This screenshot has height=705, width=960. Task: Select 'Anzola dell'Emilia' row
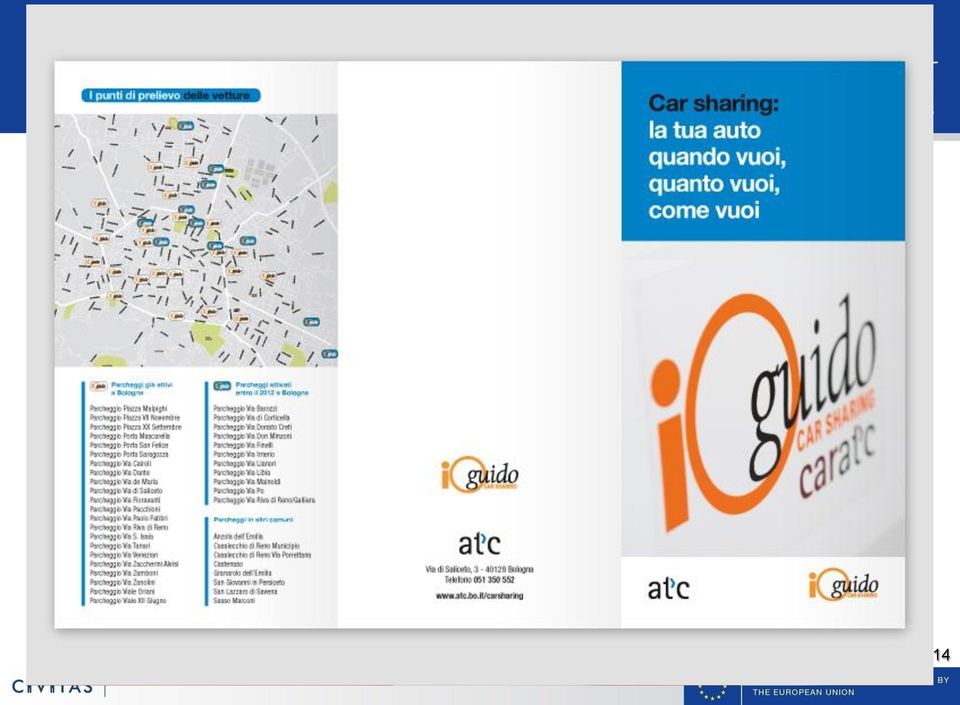(x=238, y=536)
